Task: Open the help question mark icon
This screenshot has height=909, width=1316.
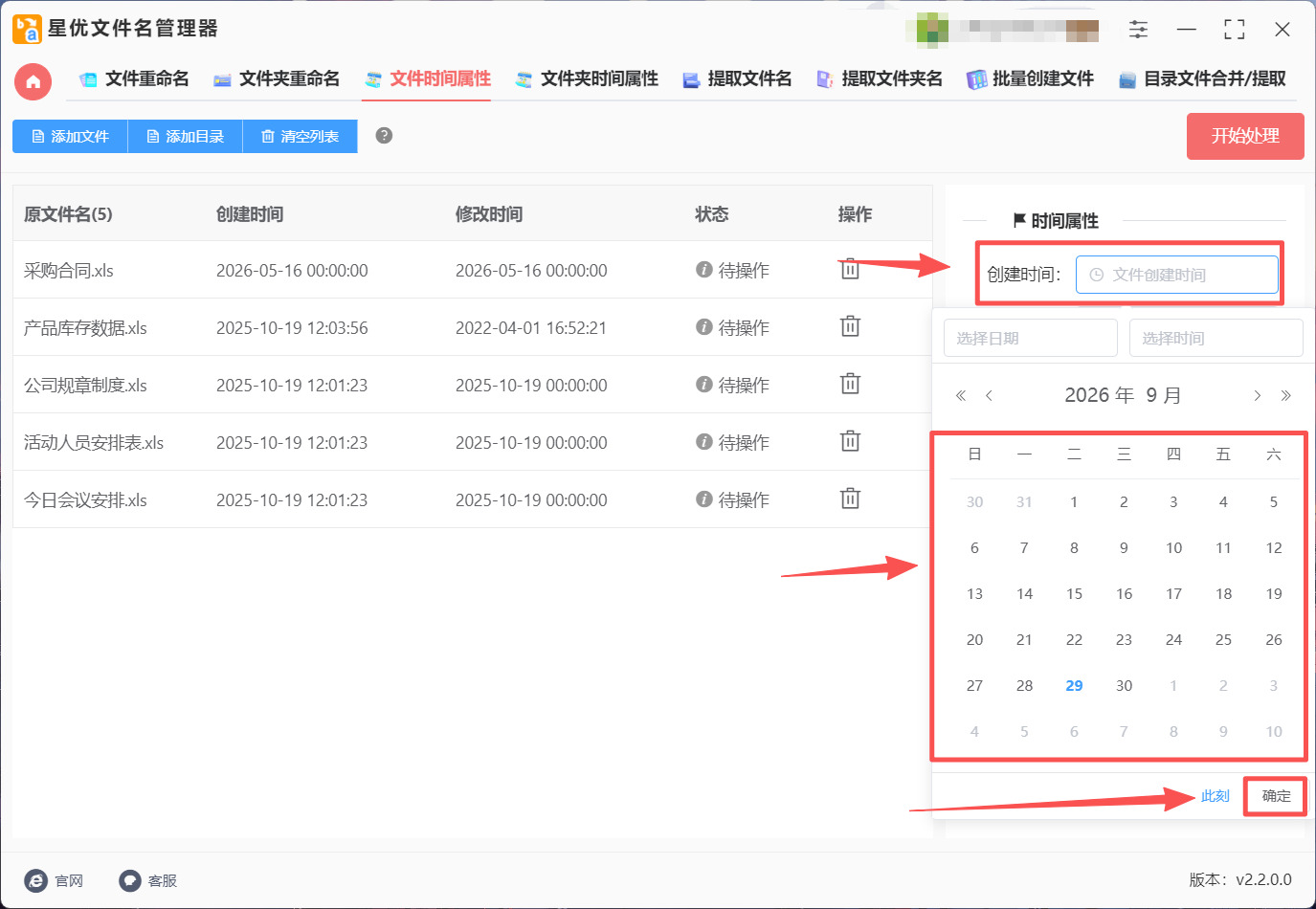Action: click(x=384, y=136)
